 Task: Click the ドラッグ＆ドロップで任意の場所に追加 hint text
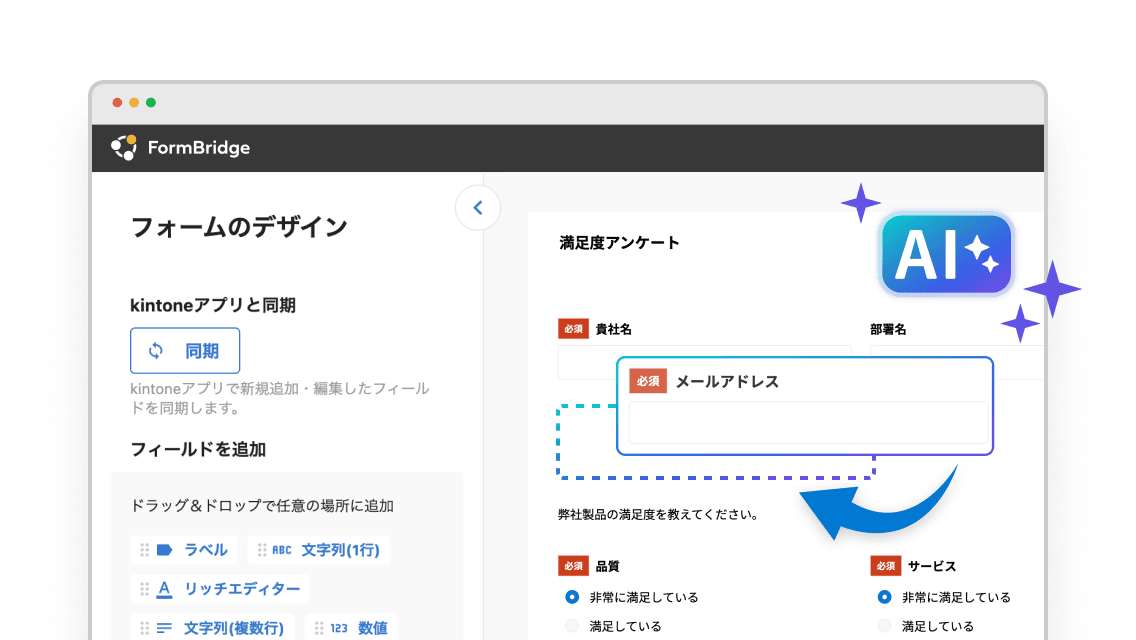click(262, 506)
